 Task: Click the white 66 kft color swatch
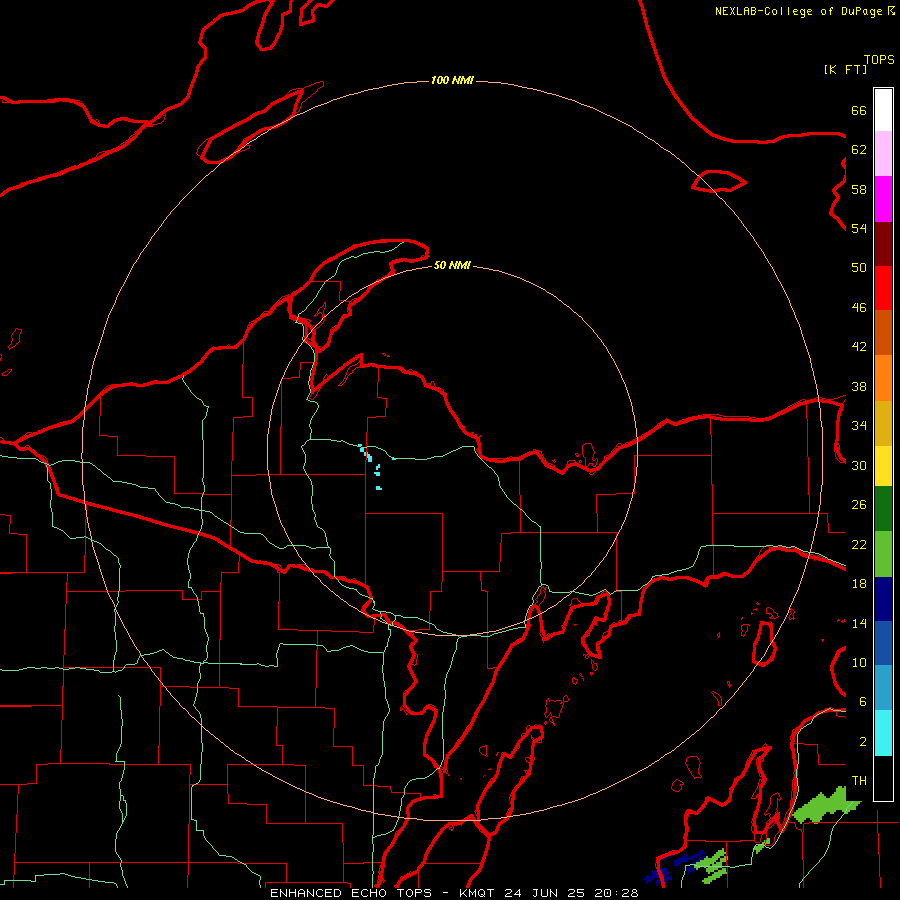883,110
